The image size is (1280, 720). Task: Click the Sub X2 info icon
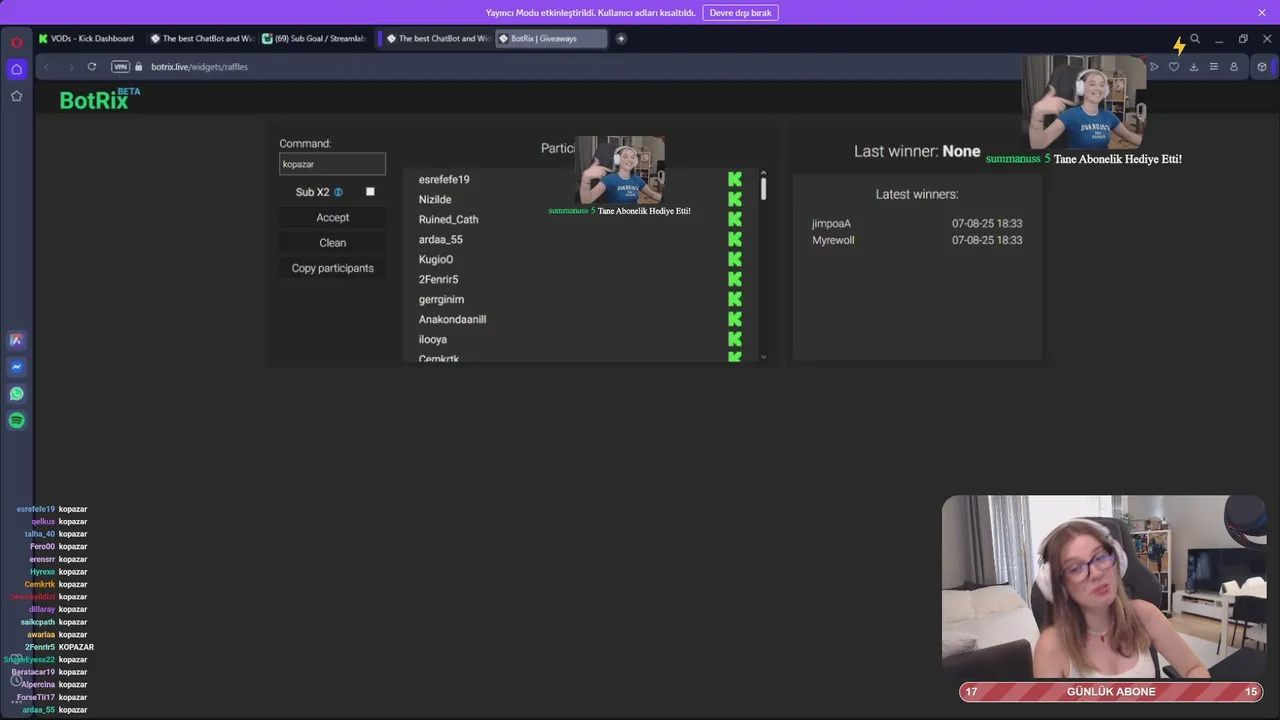pos(338,192)
